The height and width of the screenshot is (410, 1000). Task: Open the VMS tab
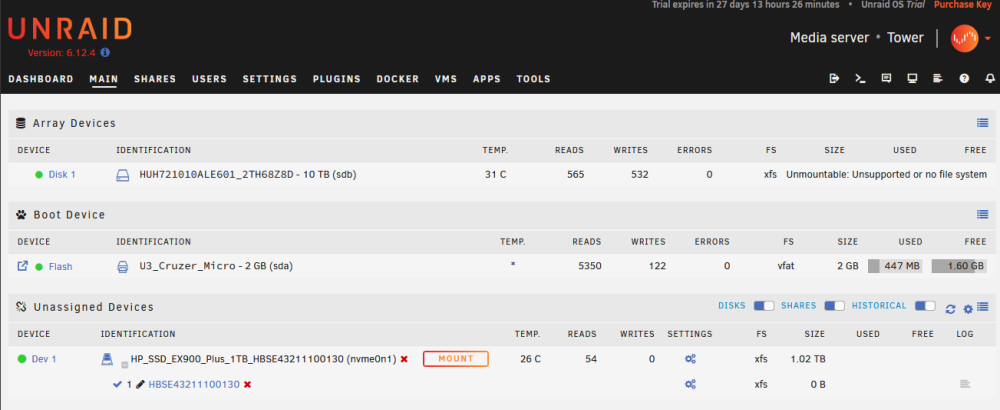click(x=446, y=79)
